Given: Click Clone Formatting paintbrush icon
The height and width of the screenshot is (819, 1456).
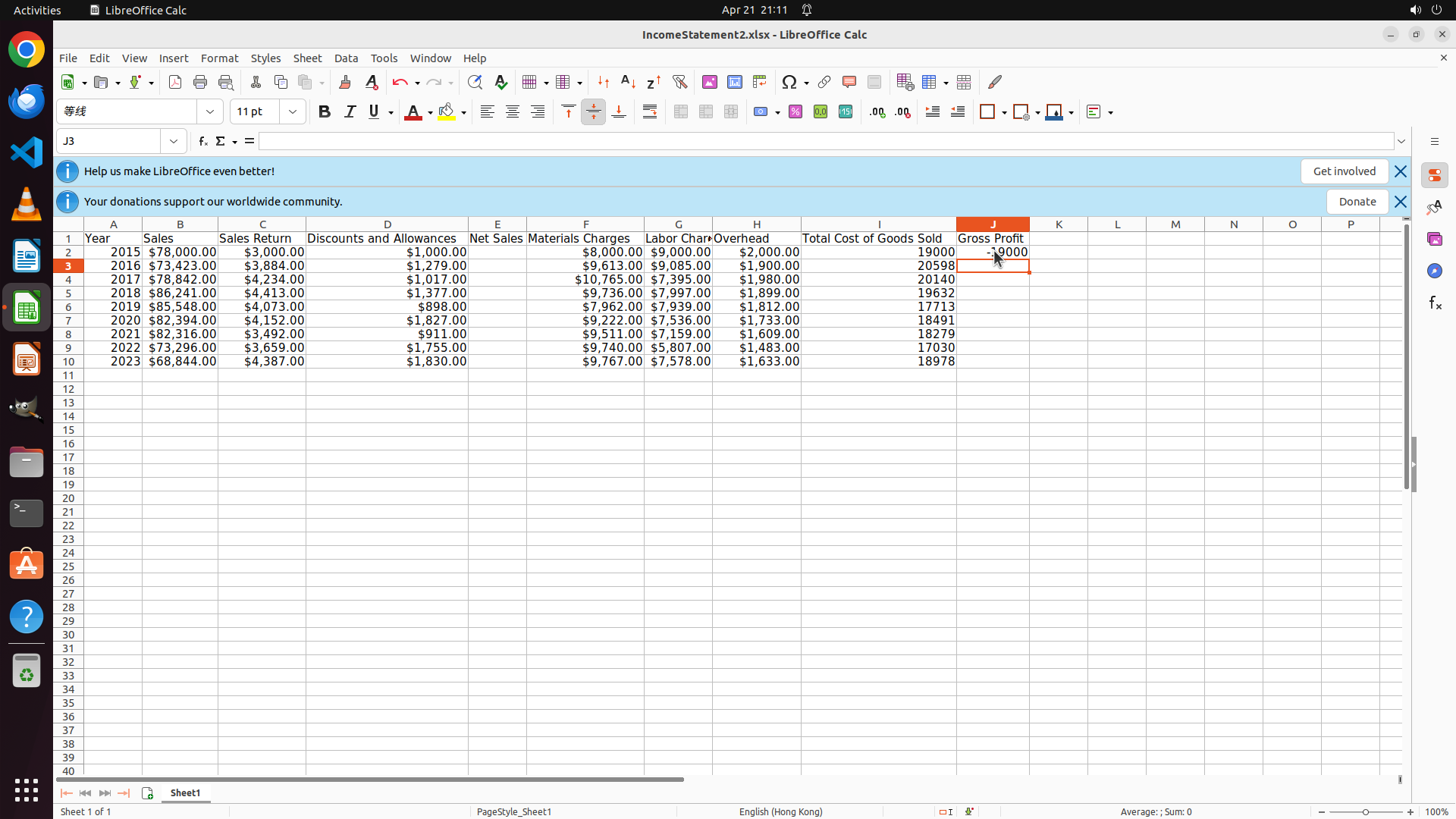Looking at the screenshot, I should click(345, 82).
